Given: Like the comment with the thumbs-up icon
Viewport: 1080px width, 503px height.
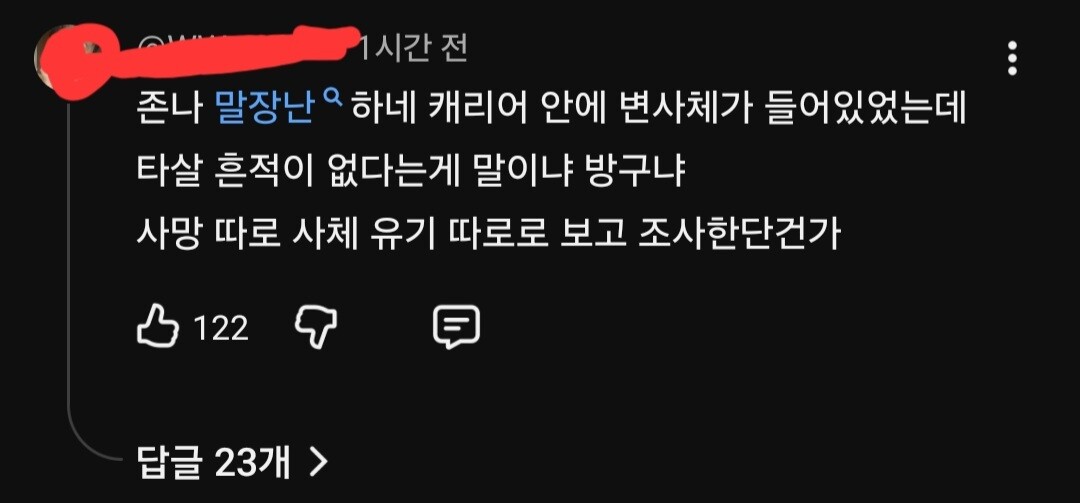Looking at the screenshot, I should click(158, 327).
